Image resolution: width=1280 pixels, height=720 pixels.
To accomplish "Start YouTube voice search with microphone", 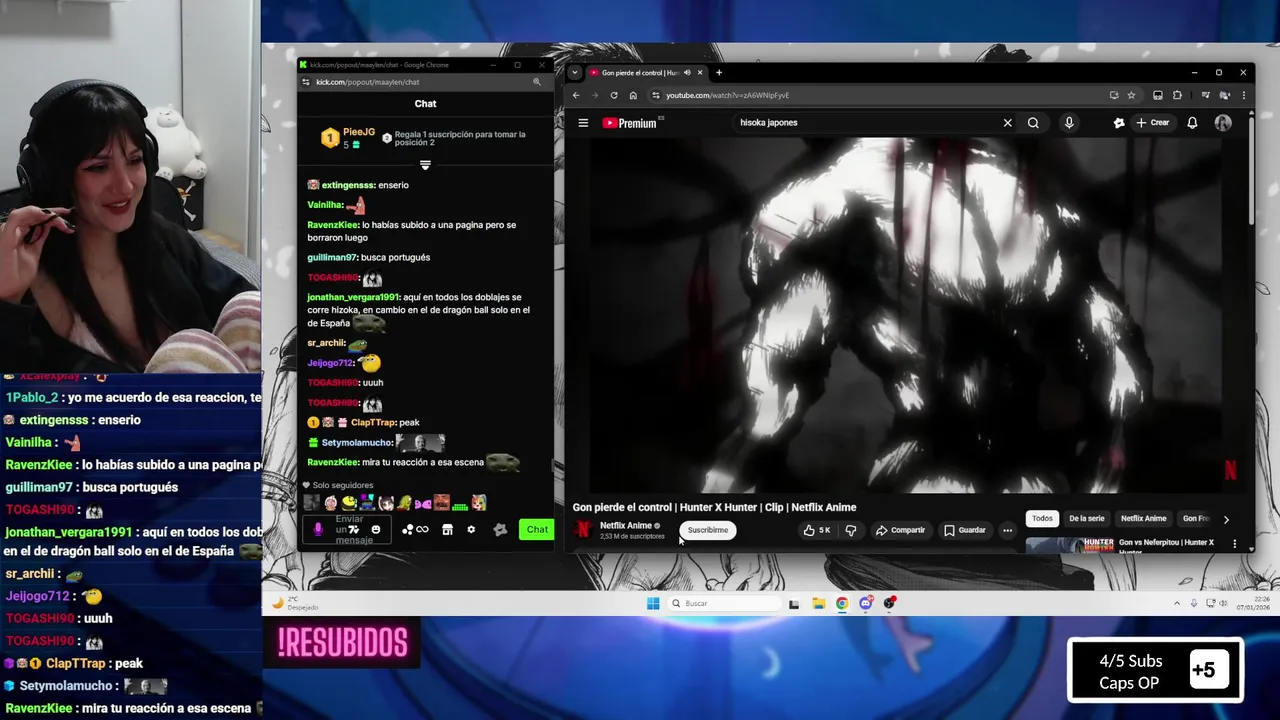I will (1069, 123).
